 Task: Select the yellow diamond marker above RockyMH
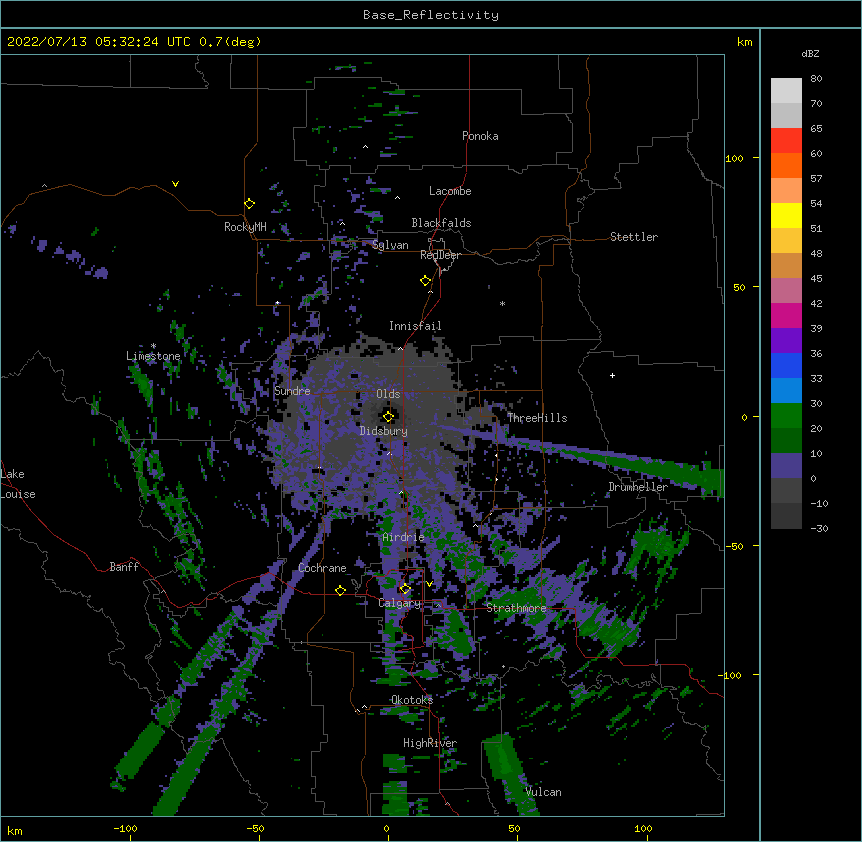tap(249, 204)
